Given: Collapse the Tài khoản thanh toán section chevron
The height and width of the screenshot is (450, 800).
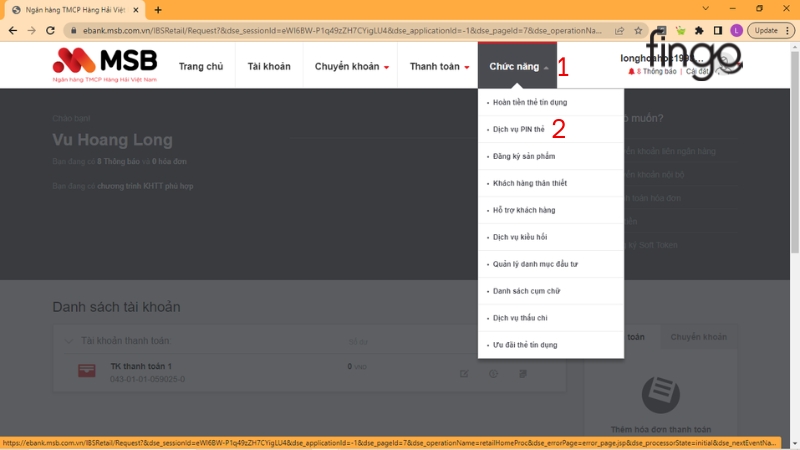Looking at the screenshot, I should click(68, 341).
